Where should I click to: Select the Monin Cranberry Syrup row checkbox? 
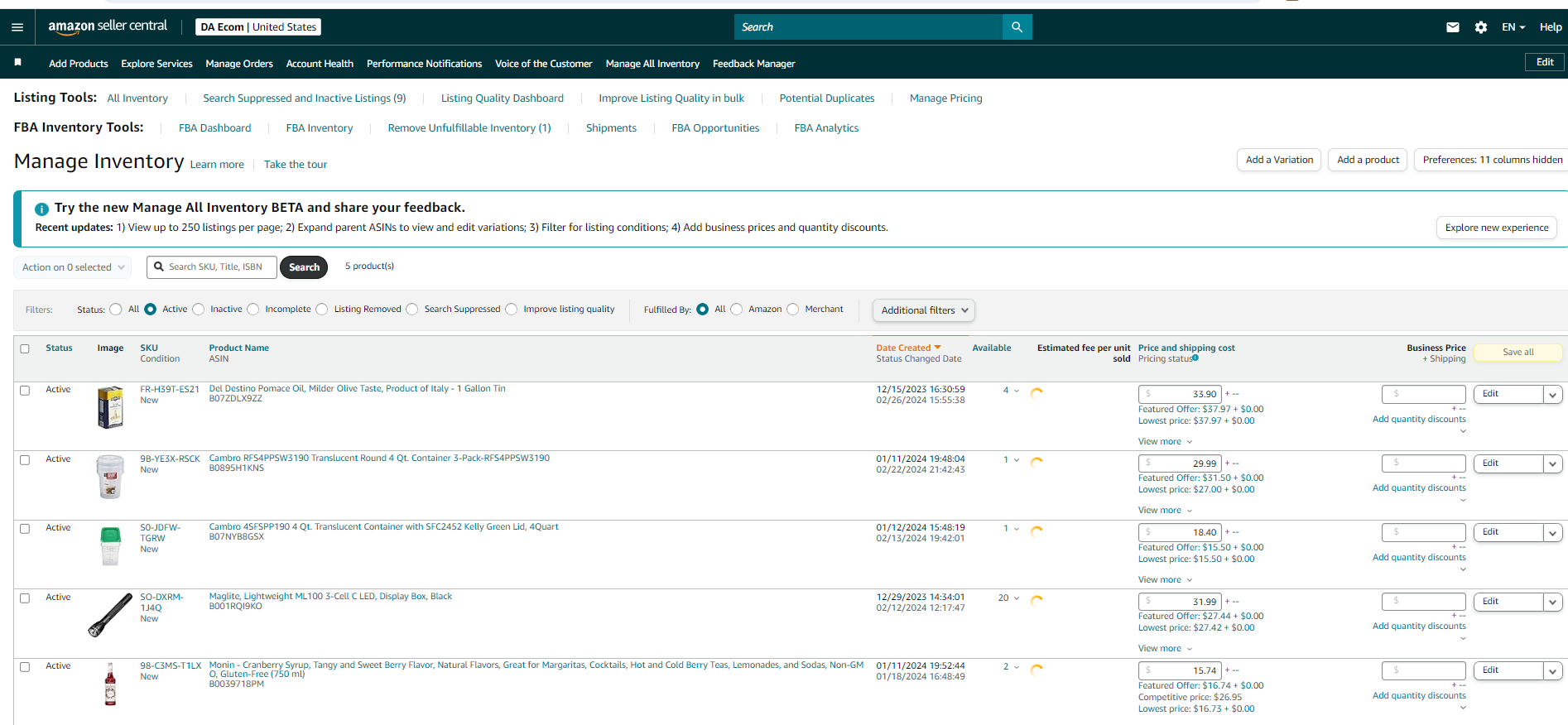25,666
